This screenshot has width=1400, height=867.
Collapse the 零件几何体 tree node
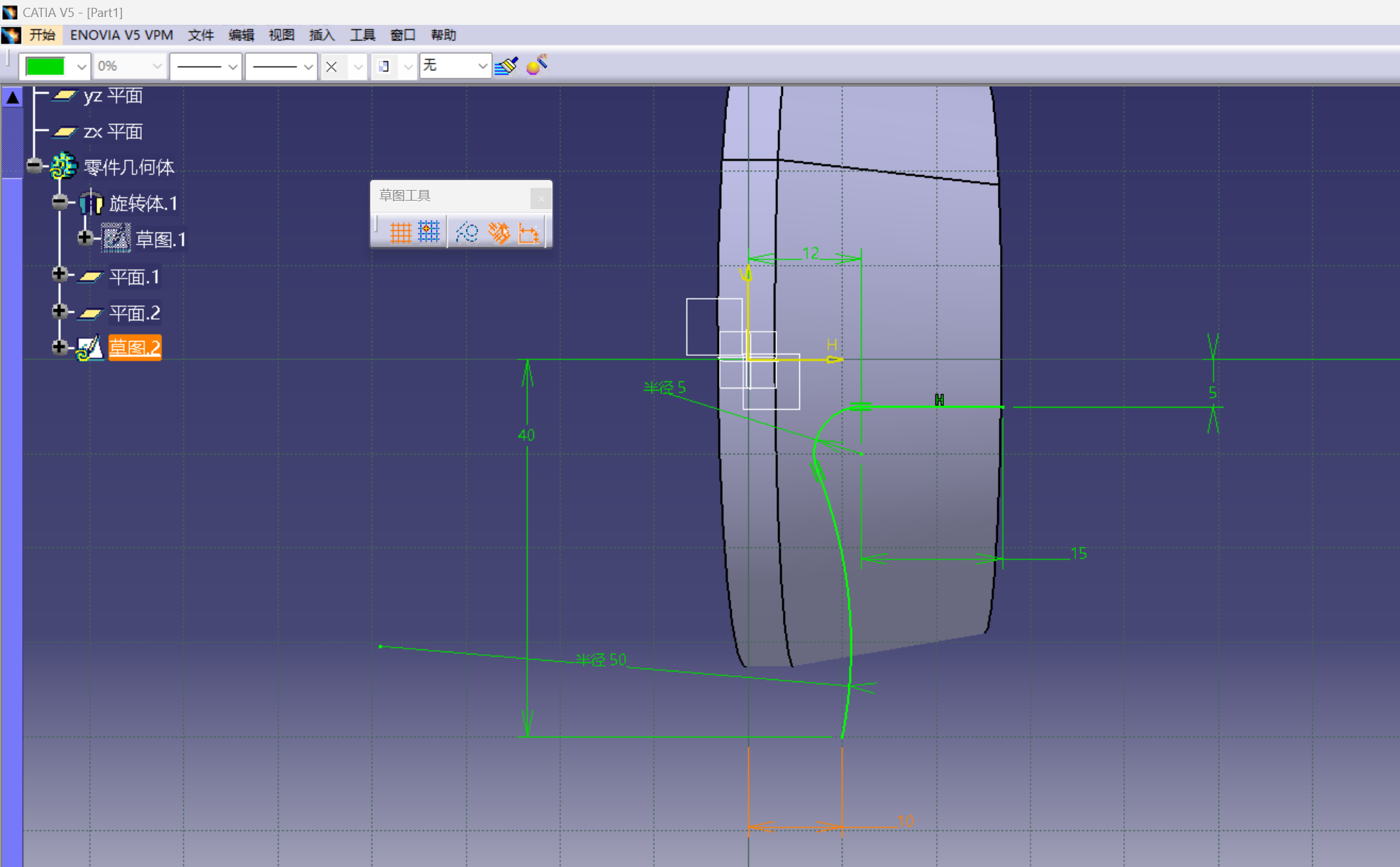pyautogui.click(x=34, y=166)
